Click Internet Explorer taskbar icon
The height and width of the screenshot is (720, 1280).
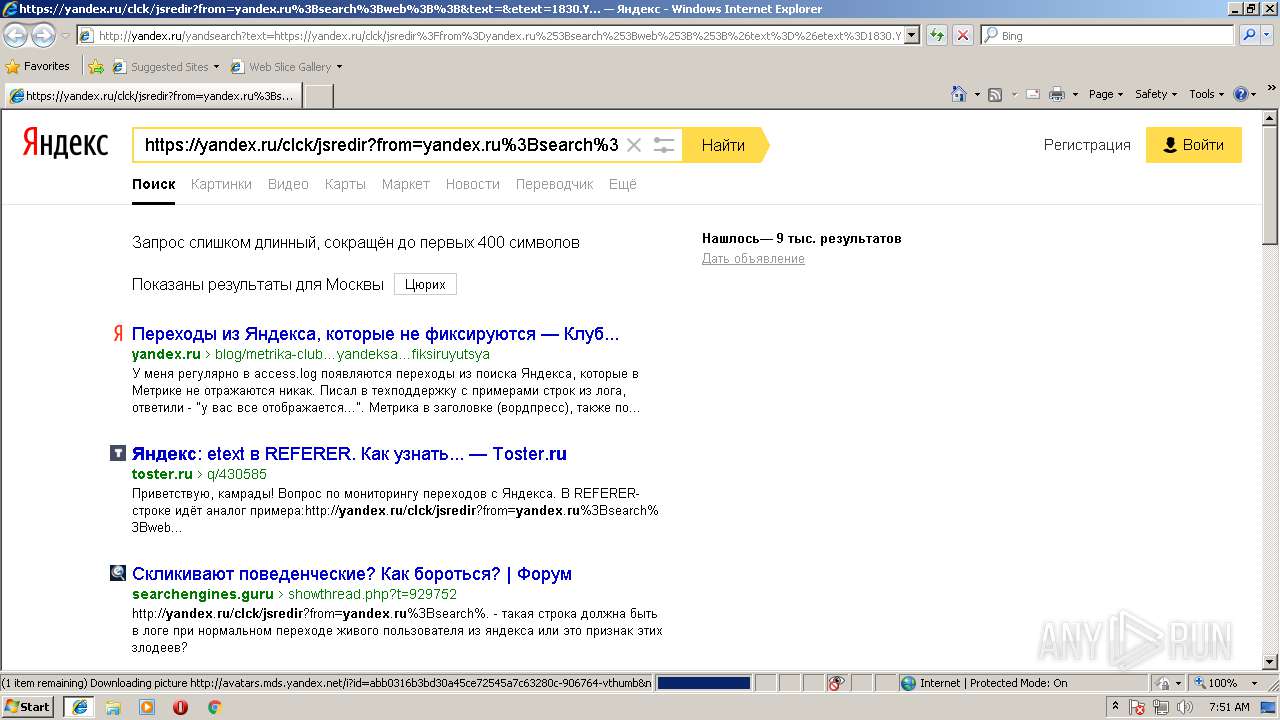80,707
